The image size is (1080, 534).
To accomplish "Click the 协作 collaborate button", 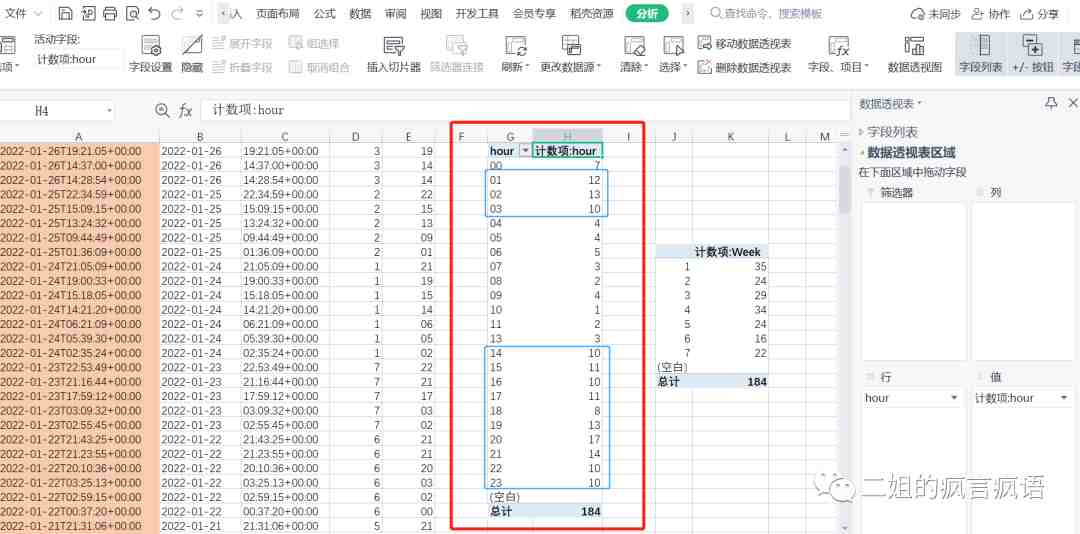I will pyautogui.click(x=990, y=14).
